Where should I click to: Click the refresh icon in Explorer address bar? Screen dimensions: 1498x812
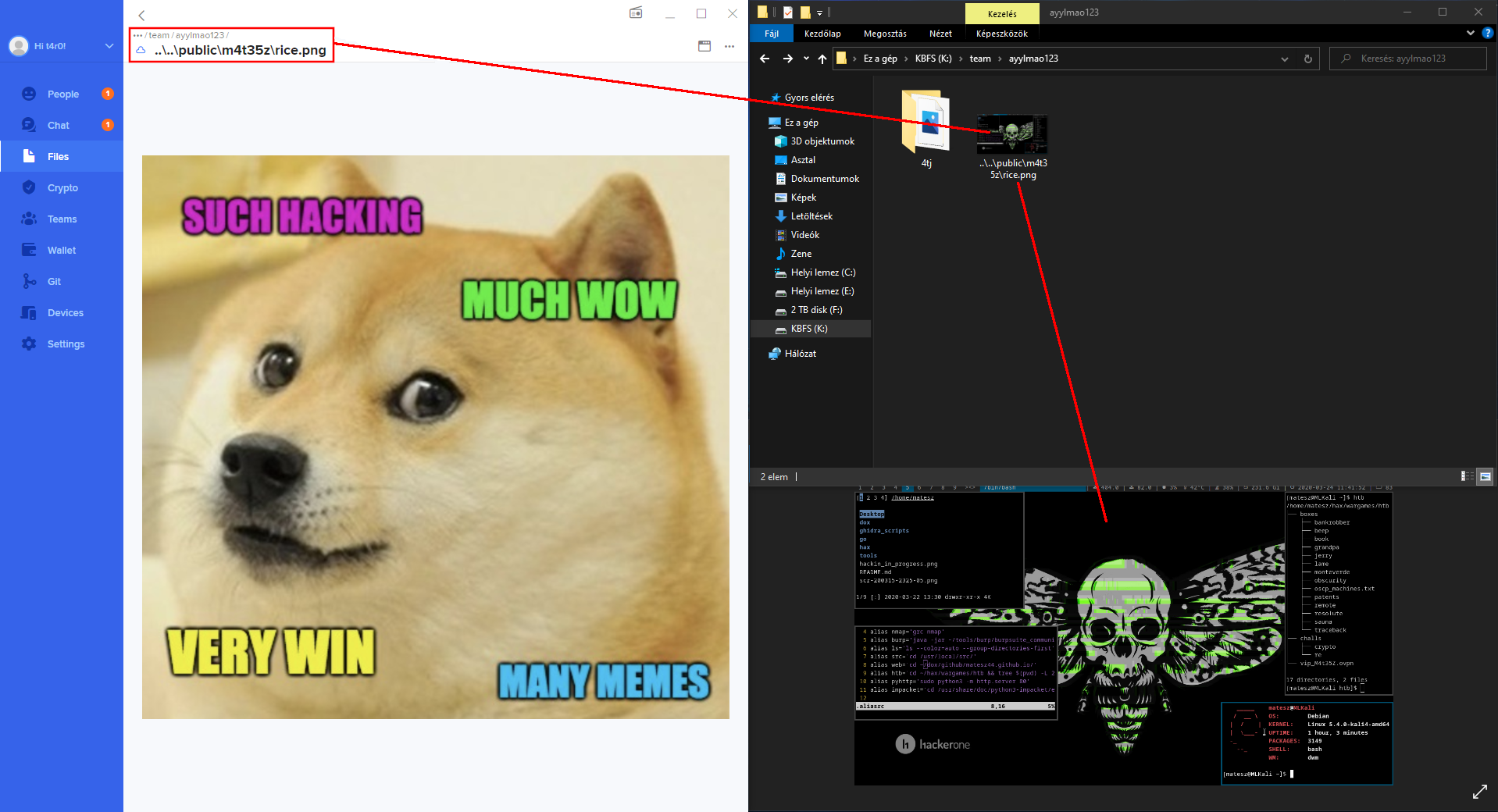click(x=1308, y=59)
